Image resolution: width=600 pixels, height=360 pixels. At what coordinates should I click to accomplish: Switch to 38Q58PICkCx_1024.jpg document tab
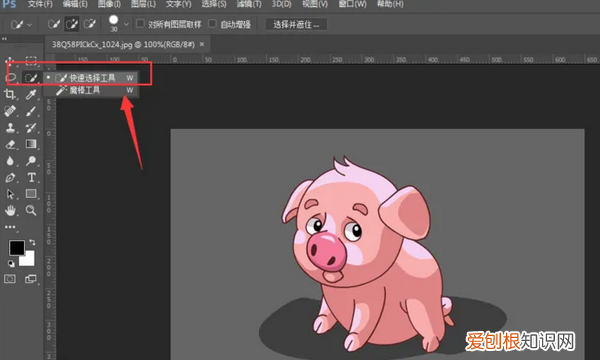click(123, 45)
